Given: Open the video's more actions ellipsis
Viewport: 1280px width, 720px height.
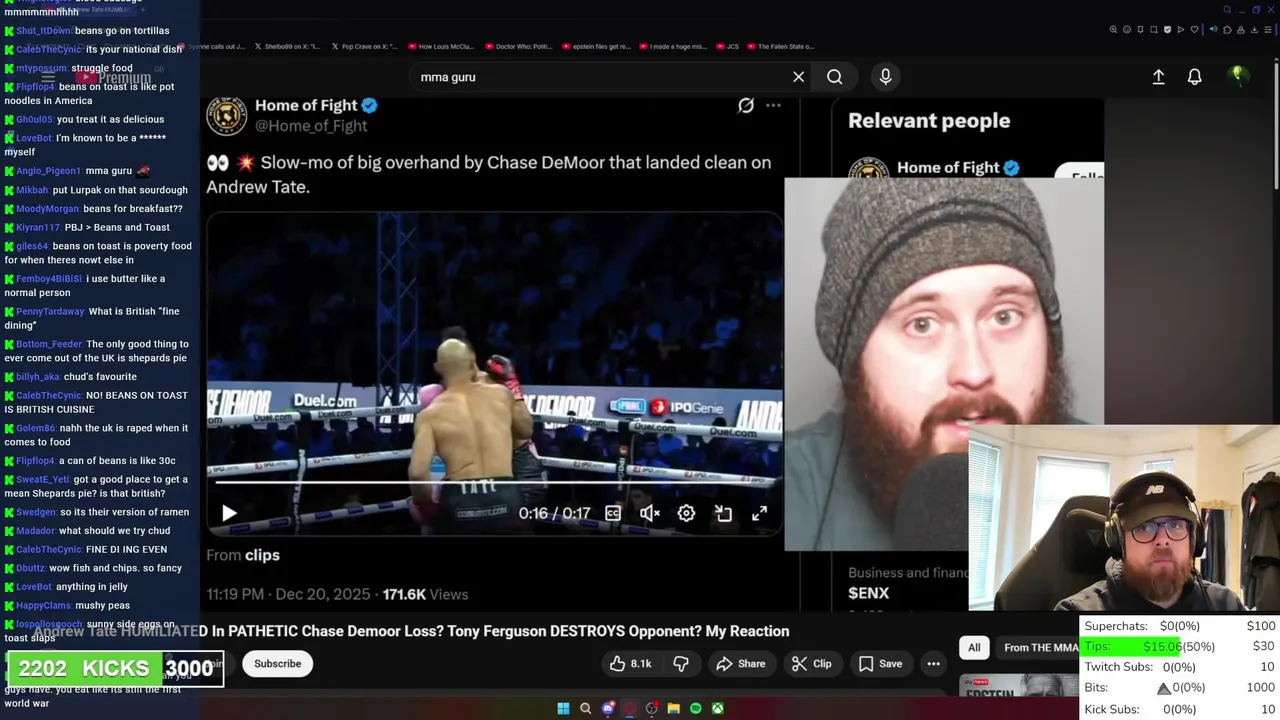Looking at the screenshot, I should tap(933, 663).
